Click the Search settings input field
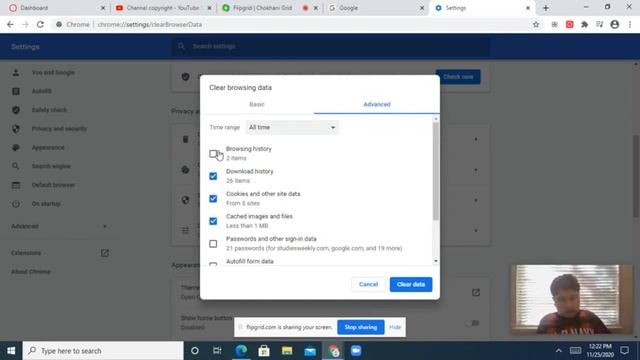640x360 pixels. (331, 47)
